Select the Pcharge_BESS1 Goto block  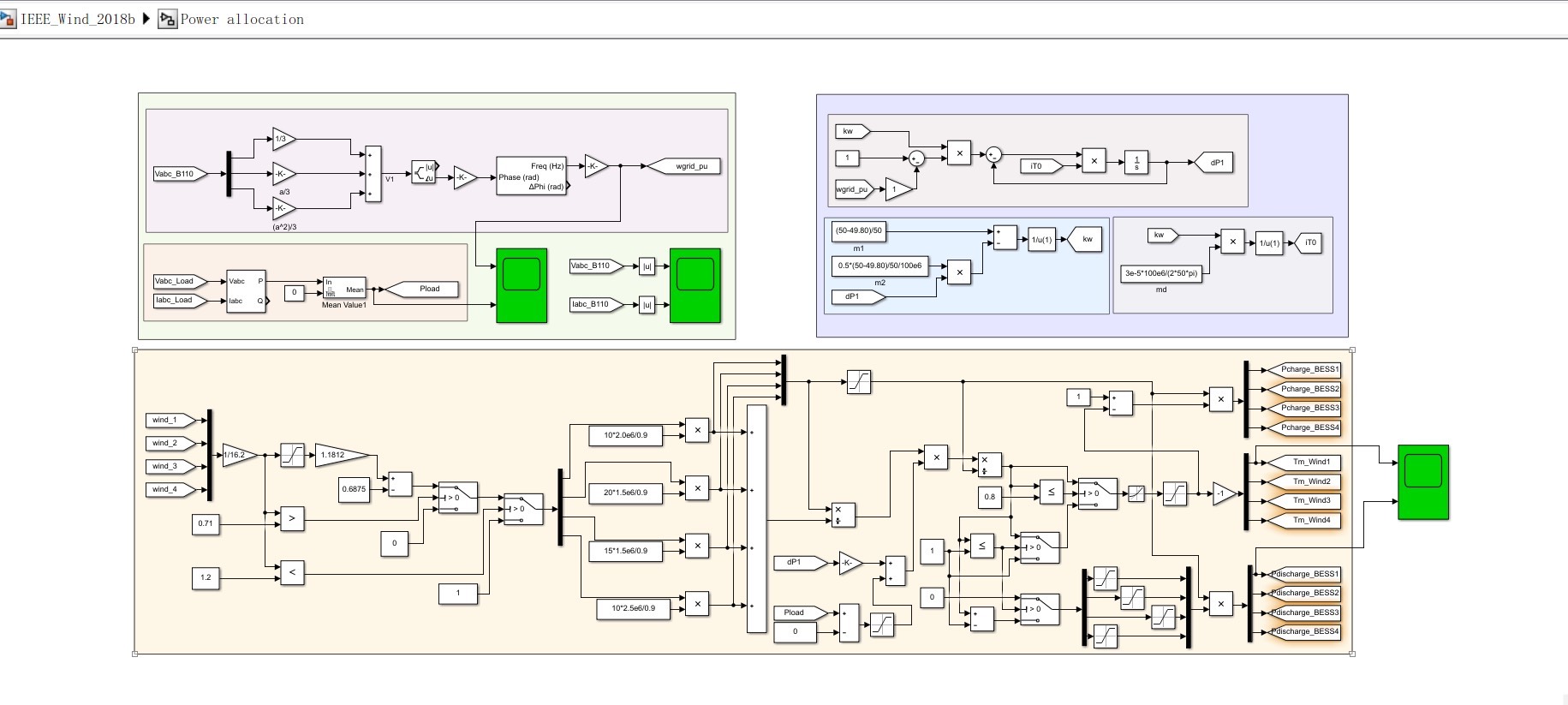(1303, 369)
